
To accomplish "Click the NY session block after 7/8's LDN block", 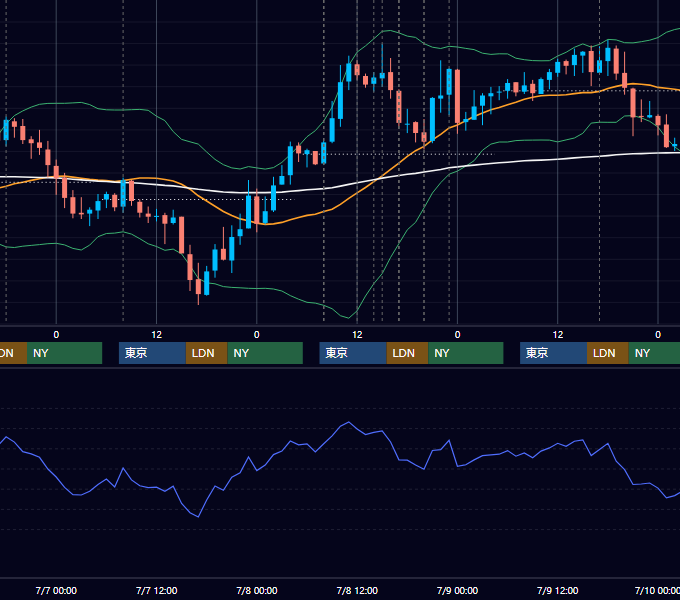I will click(466, 353).
